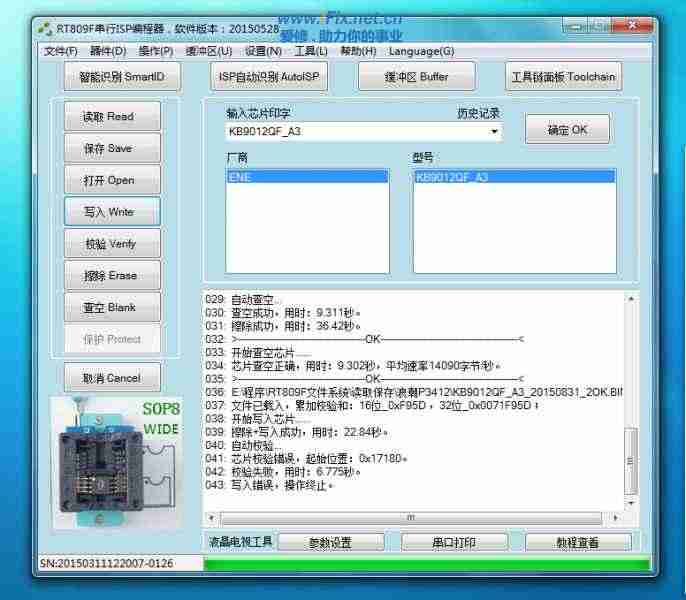Click log line 036 file path entry
686x600 pixels.
point(413,392)
